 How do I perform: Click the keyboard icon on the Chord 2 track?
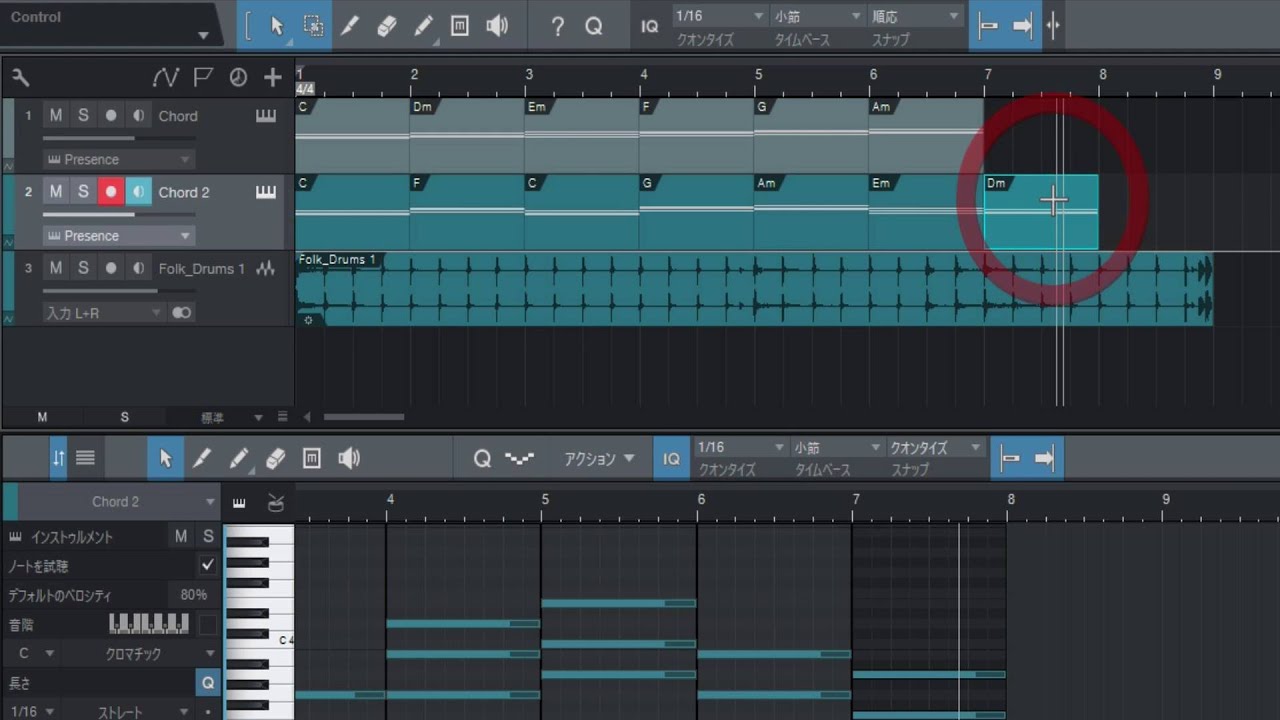tap(265, 192)
